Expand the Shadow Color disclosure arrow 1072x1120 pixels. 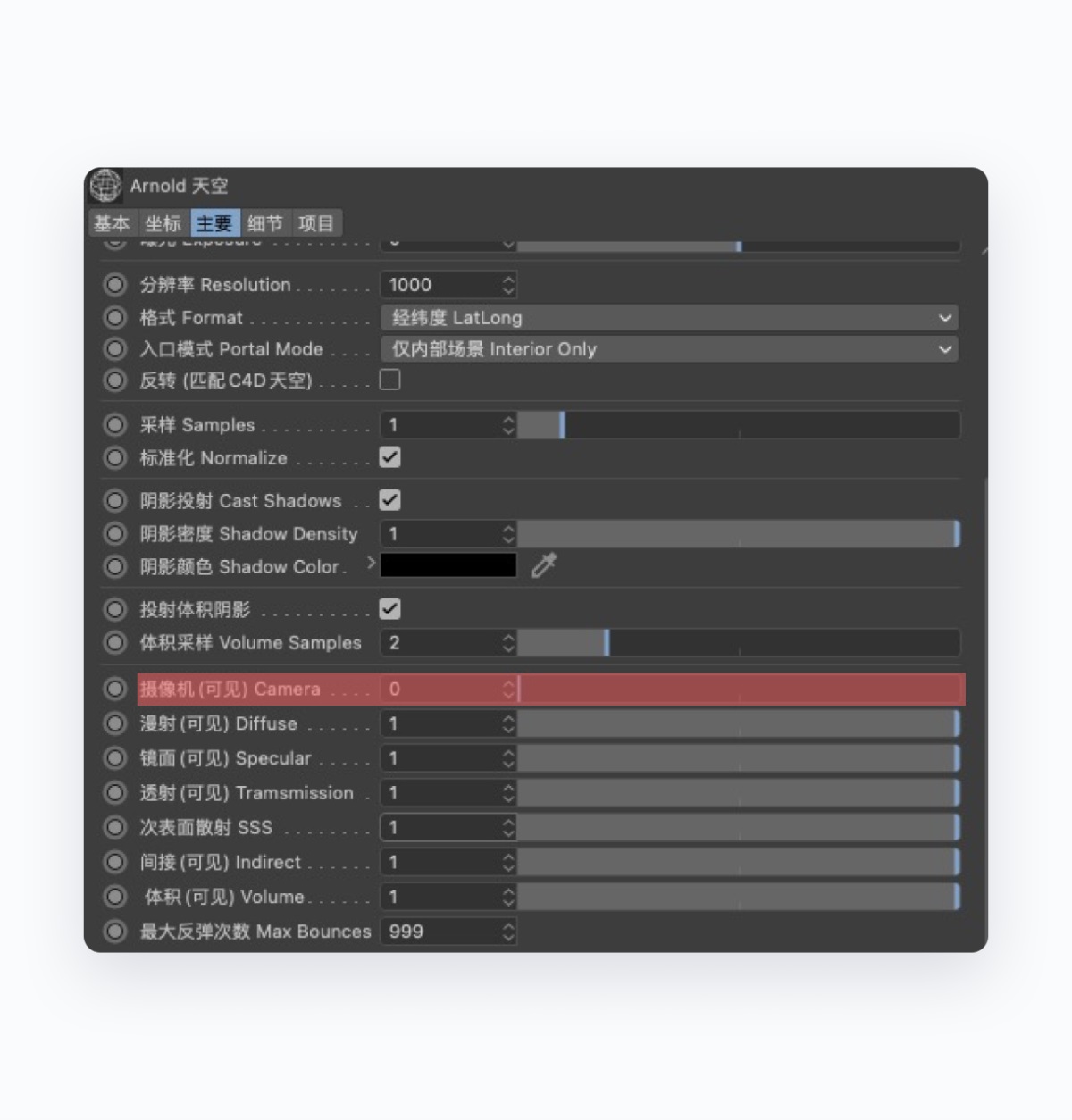371,564
